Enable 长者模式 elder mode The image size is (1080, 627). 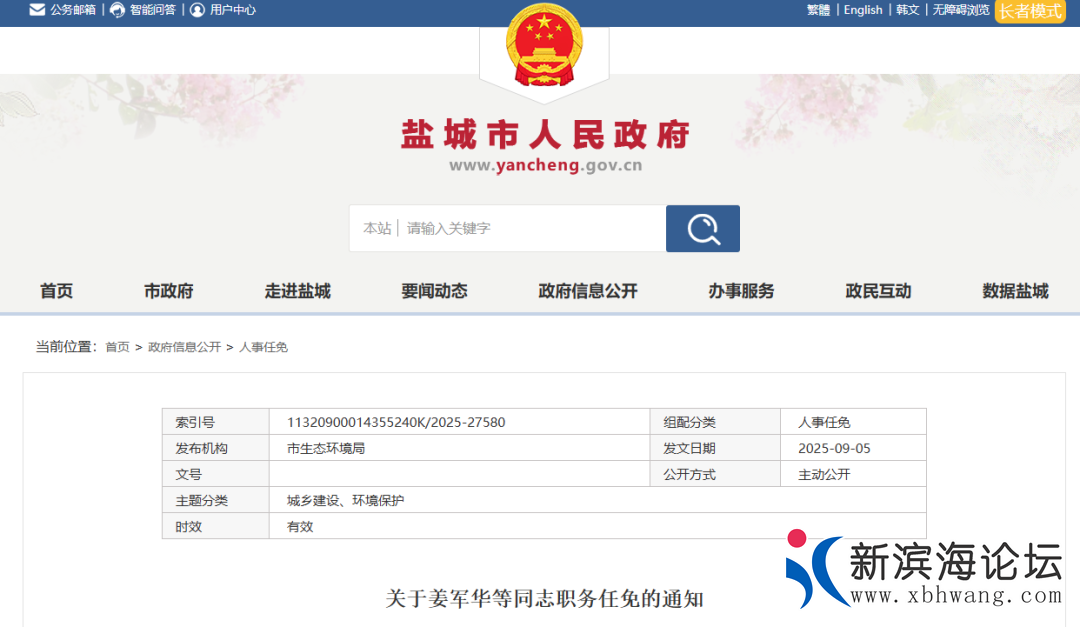pyautogui.click(x=1030, y=11)
